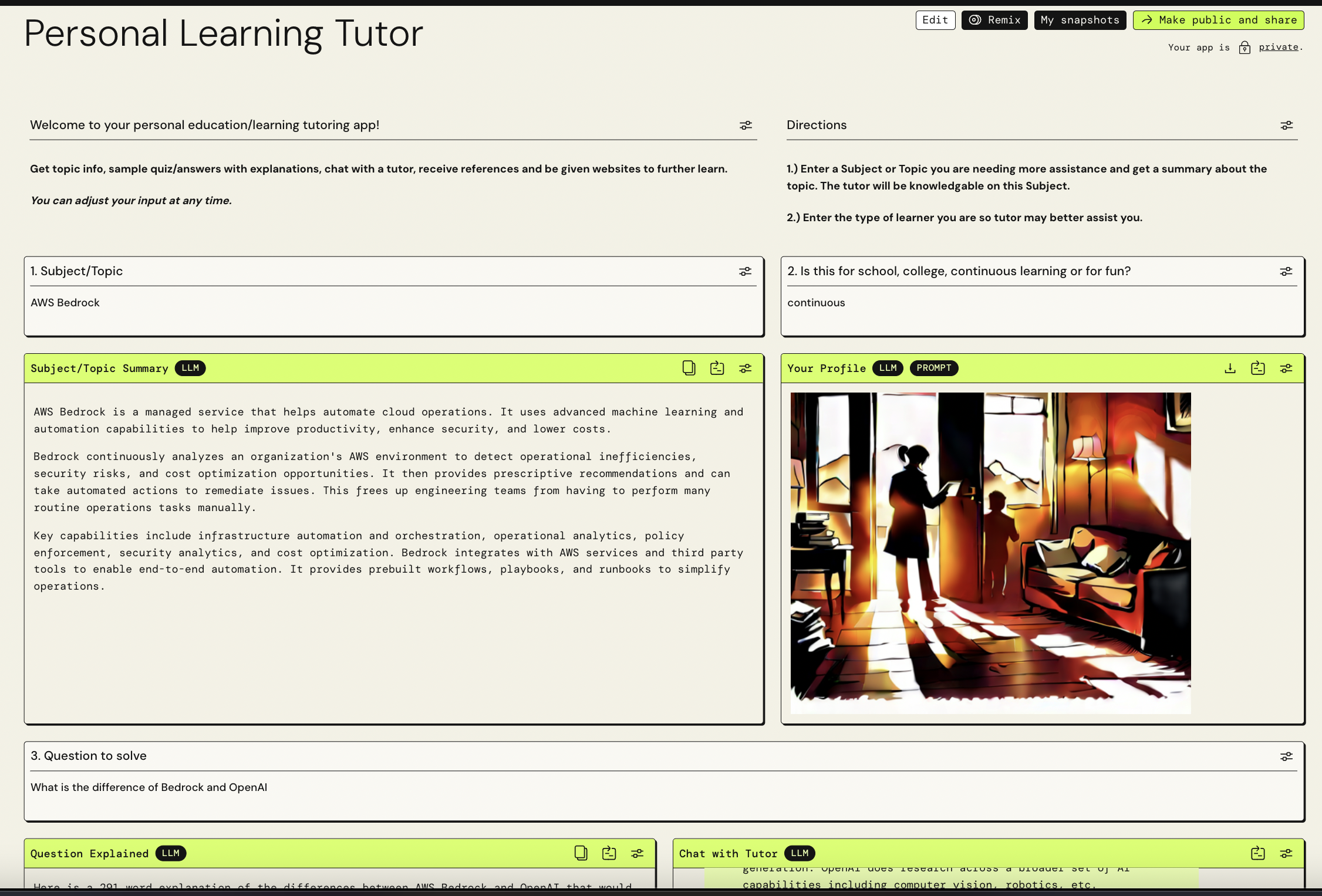Click the generated profile image

[990, 553]
